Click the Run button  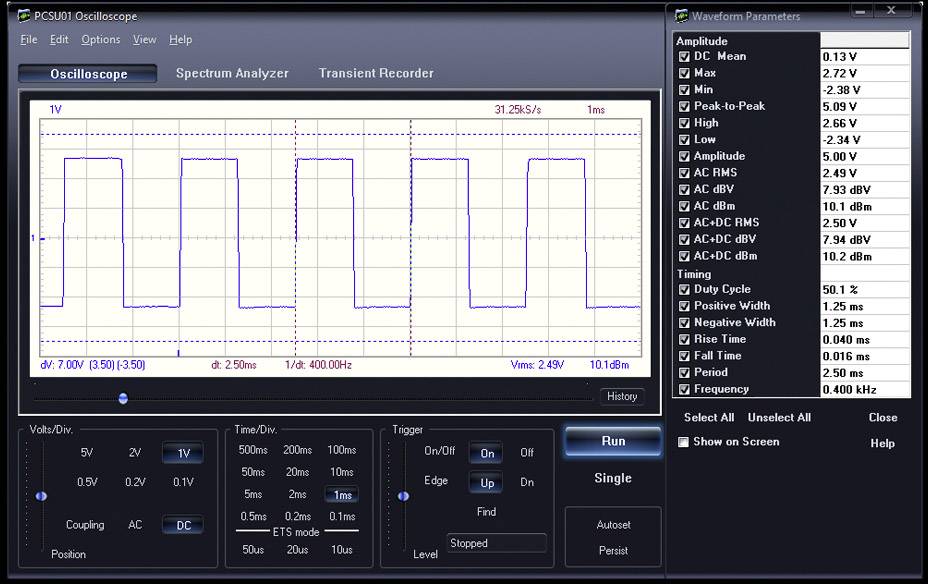click(x=612, y=439)
